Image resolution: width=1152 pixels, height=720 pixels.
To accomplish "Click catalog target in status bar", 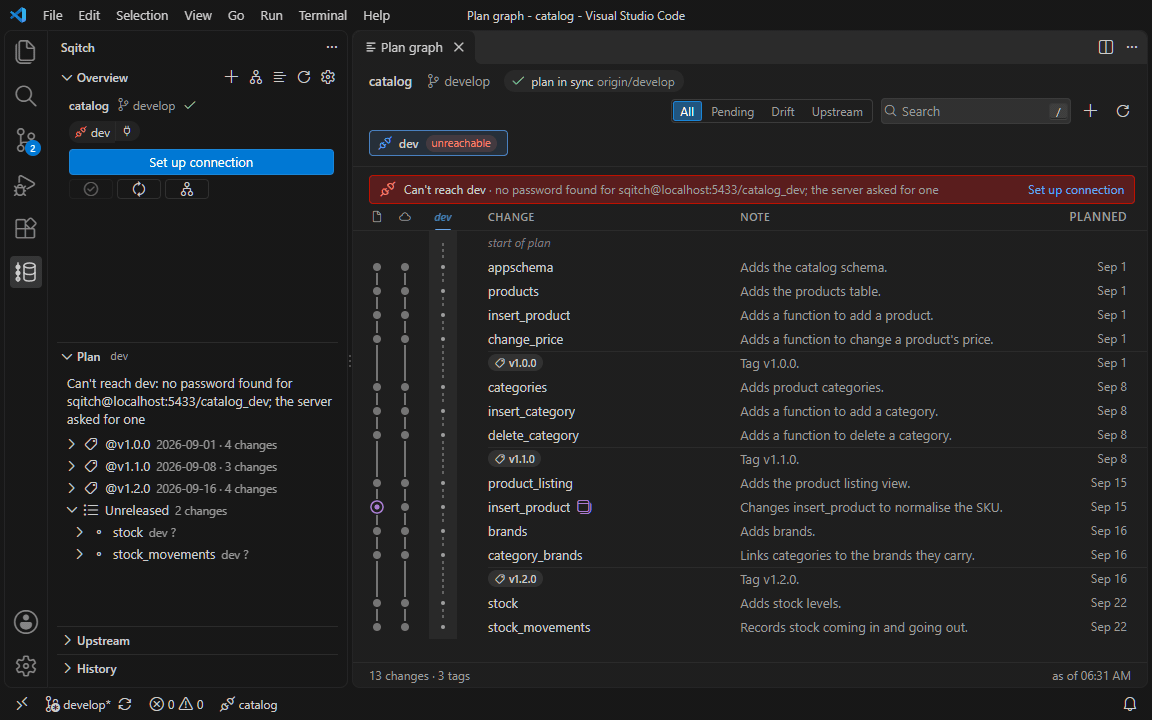I will 248,705.
